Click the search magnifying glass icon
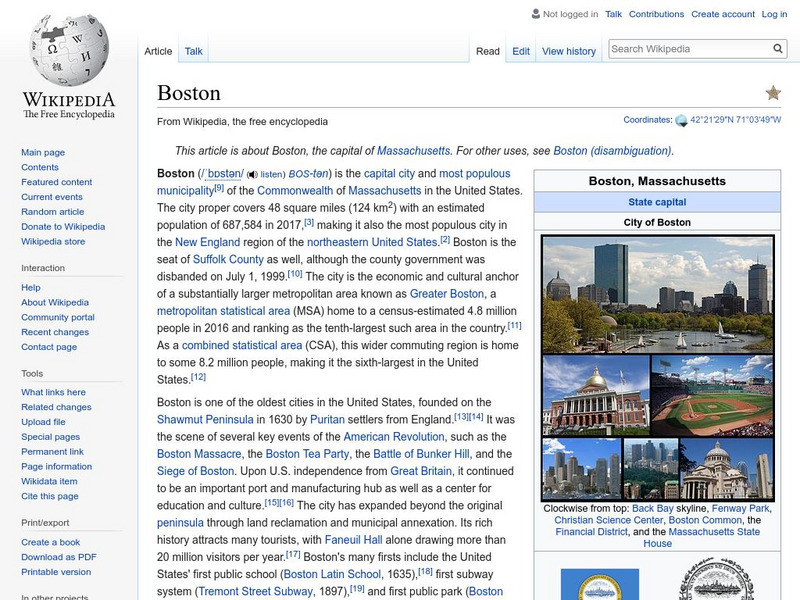This screenshot has width=800, height=600. (778, 49)
